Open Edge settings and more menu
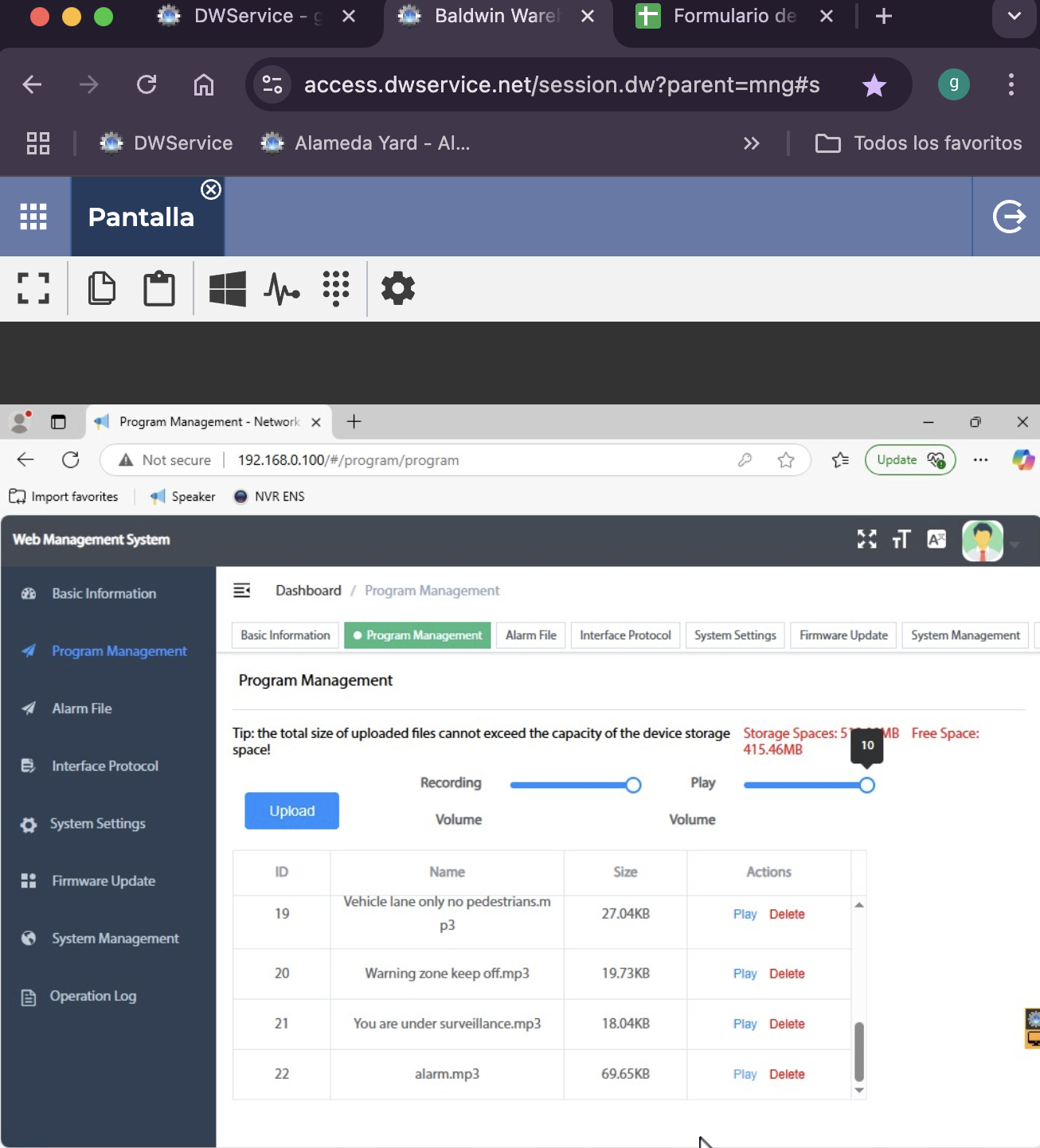This screenshot has height=1148, width=1040. coord(981,460)
